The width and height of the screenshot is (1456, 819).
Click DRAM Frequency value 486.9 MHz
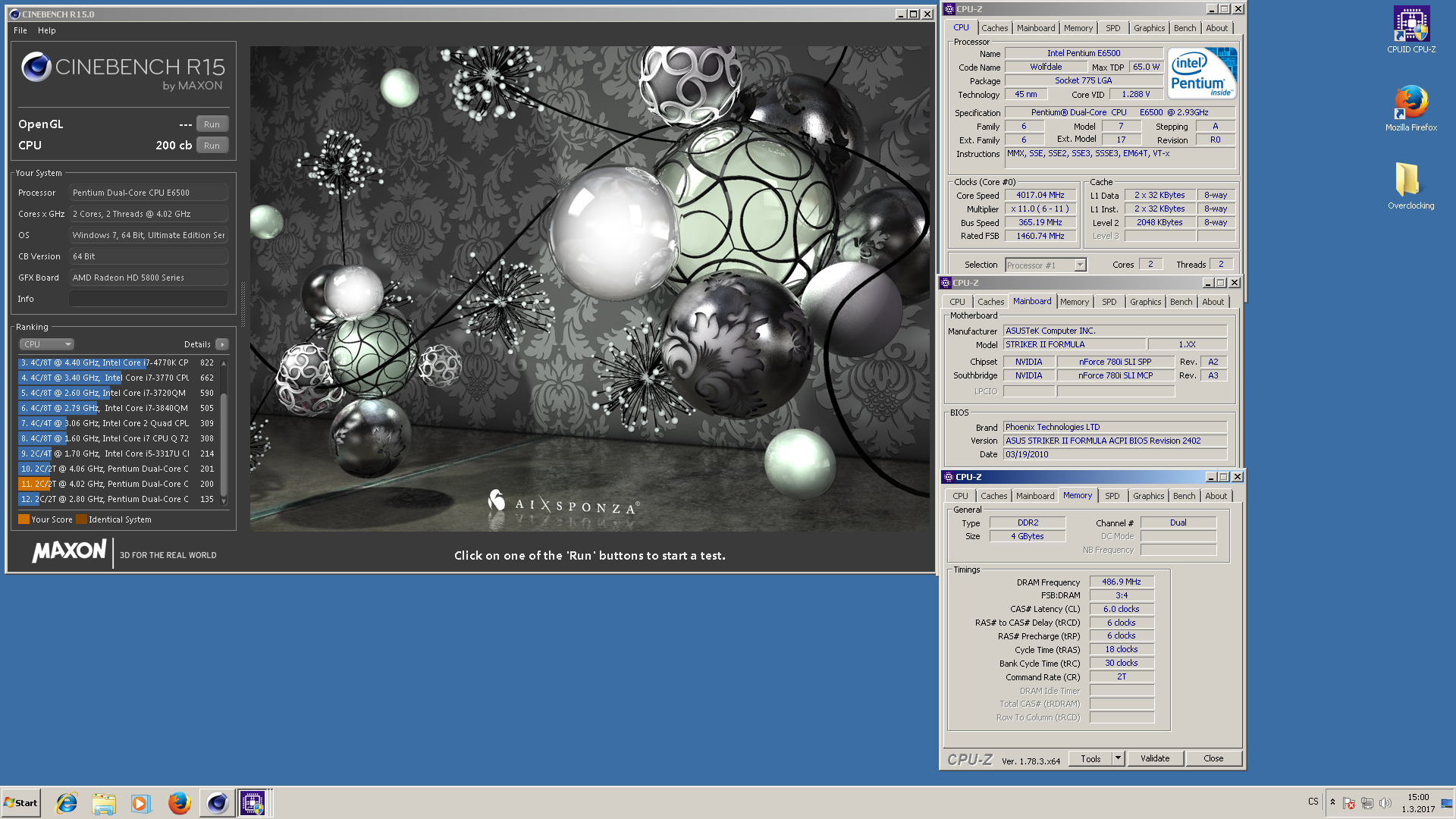1122,582
